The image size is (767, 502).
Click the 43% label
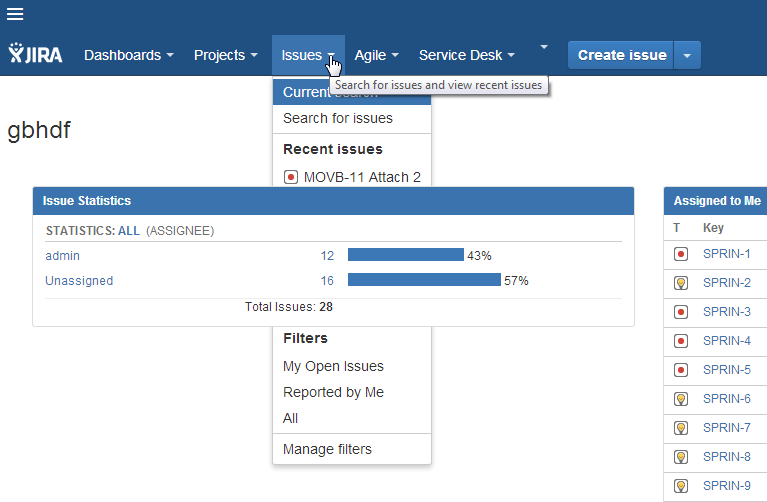point(479,255)
